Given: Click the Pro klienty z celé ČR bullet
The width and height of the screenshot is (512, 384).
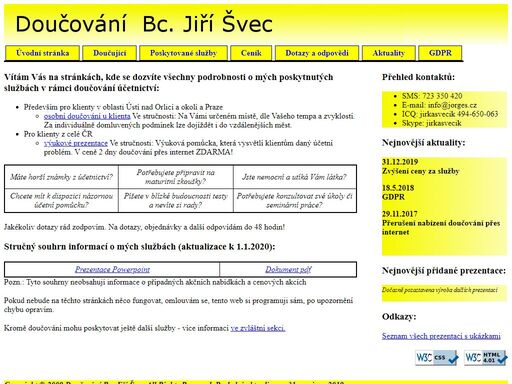Looking at the screenshot, I should coord(58,134).
